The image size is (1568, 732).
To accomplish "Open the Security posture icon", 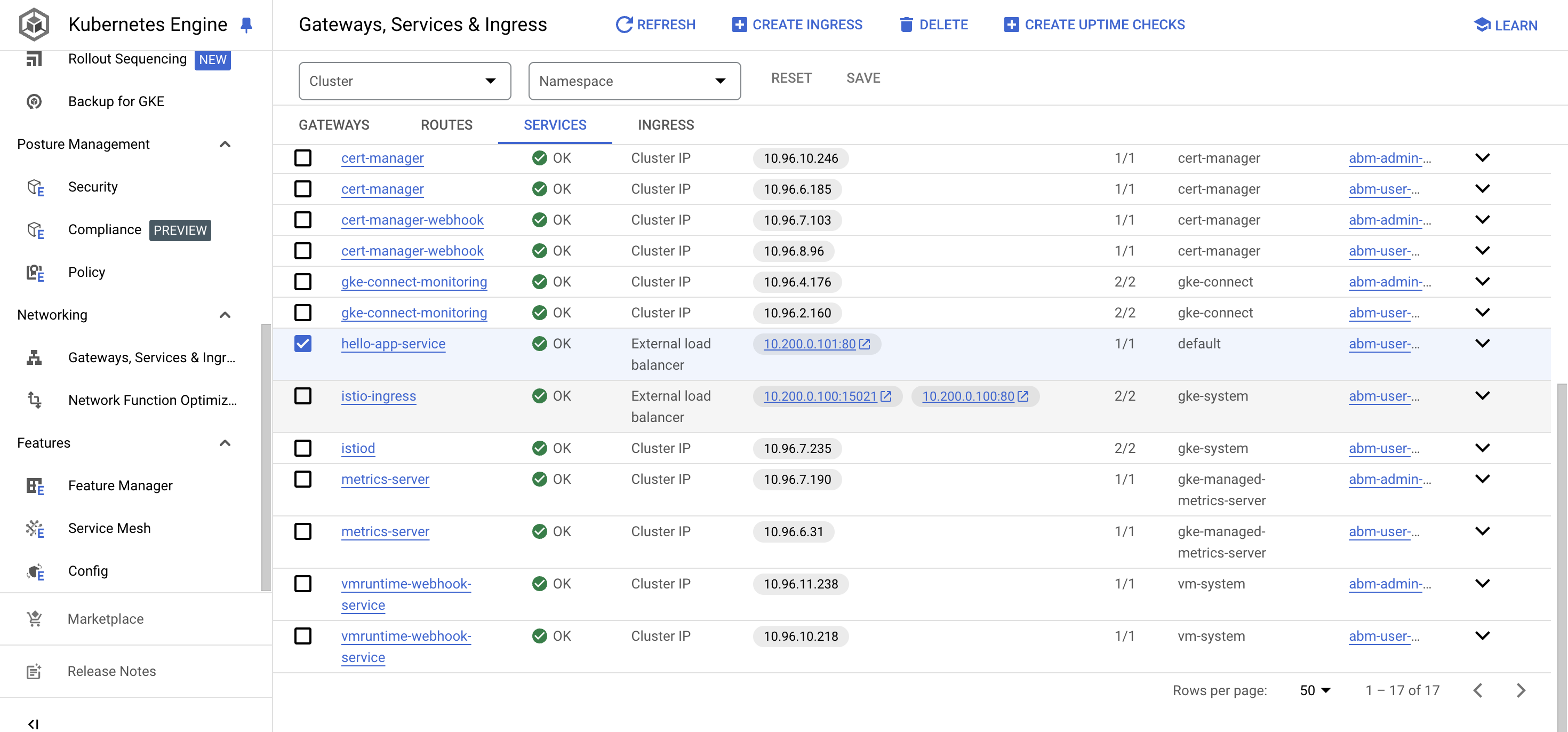I will pos(35,187).
